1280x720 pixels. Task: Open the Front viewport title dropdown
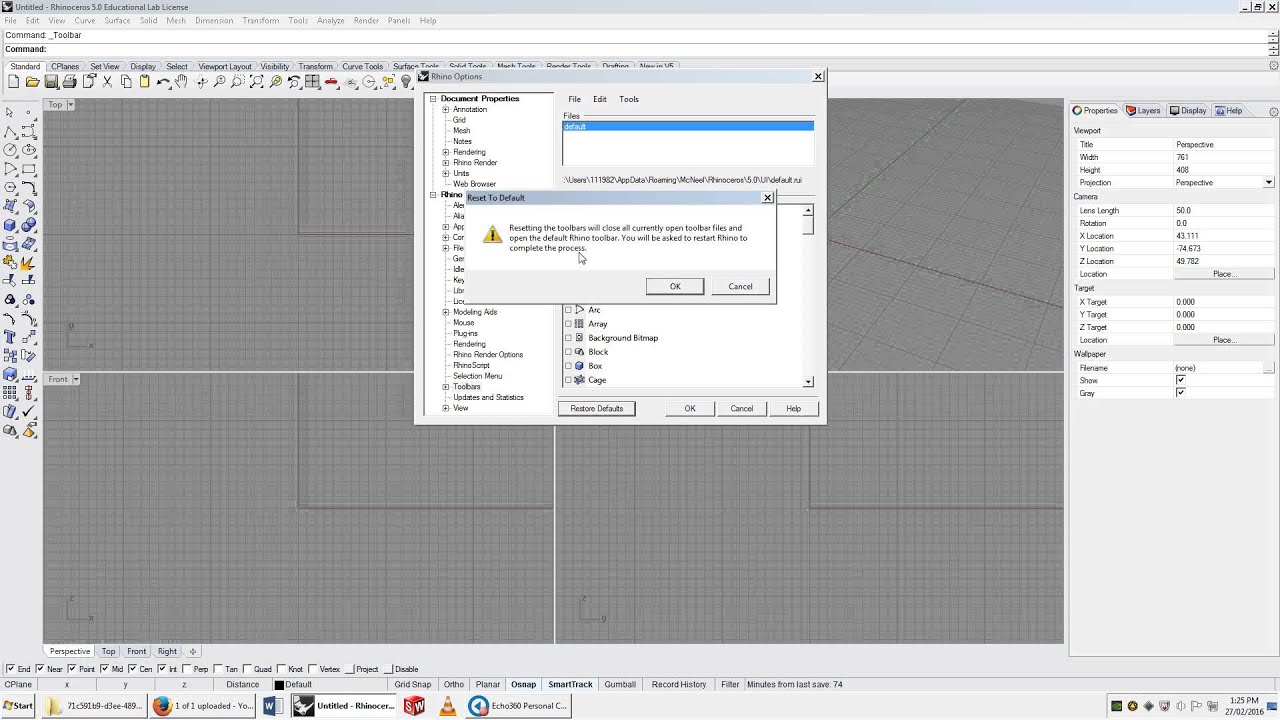coord(75,379)
